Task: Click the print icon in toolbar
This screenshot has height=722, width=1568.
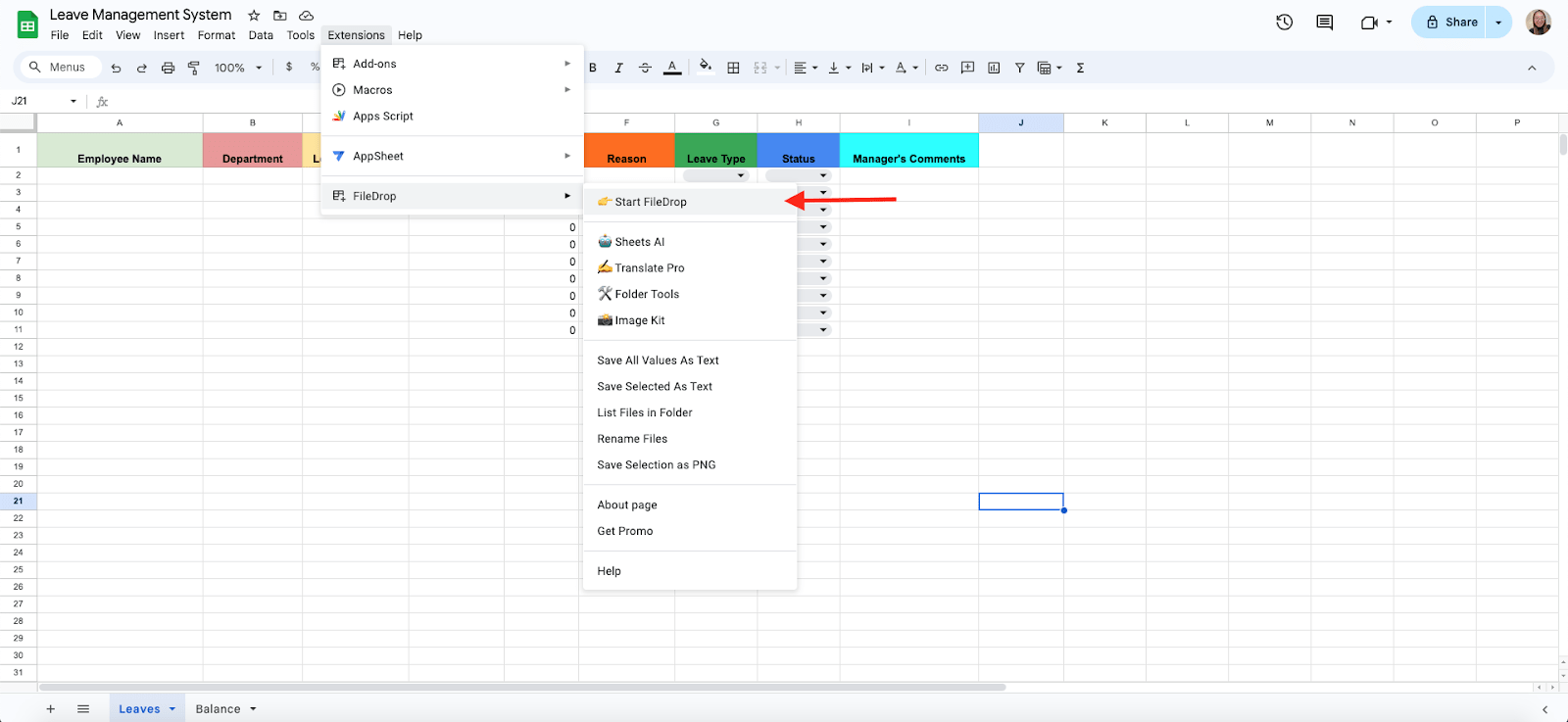Action: 168,68
